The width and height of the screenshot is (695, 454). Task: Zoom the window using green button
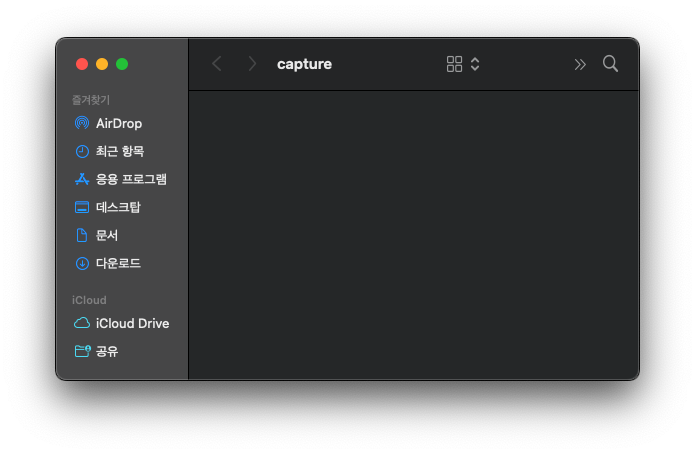click(122, 64)
